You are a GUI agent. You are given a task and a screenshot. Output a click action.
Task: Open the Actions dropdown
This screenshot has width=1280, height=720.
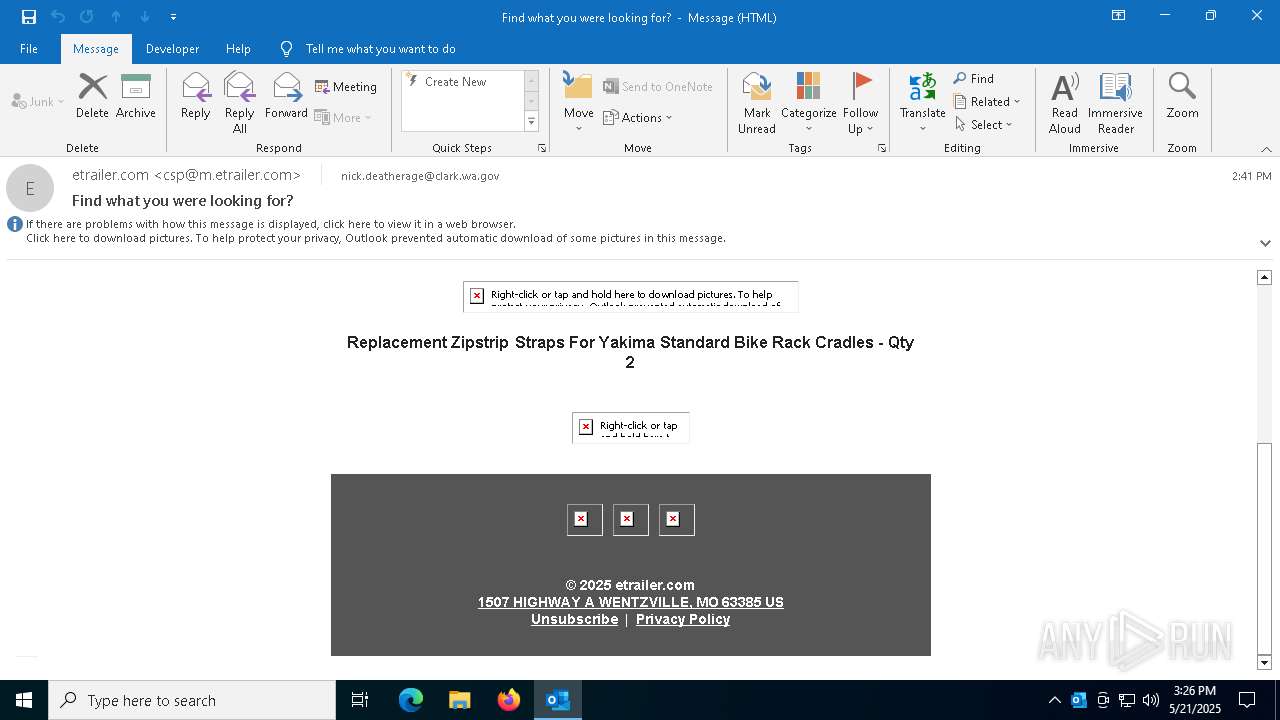(638, 117)
